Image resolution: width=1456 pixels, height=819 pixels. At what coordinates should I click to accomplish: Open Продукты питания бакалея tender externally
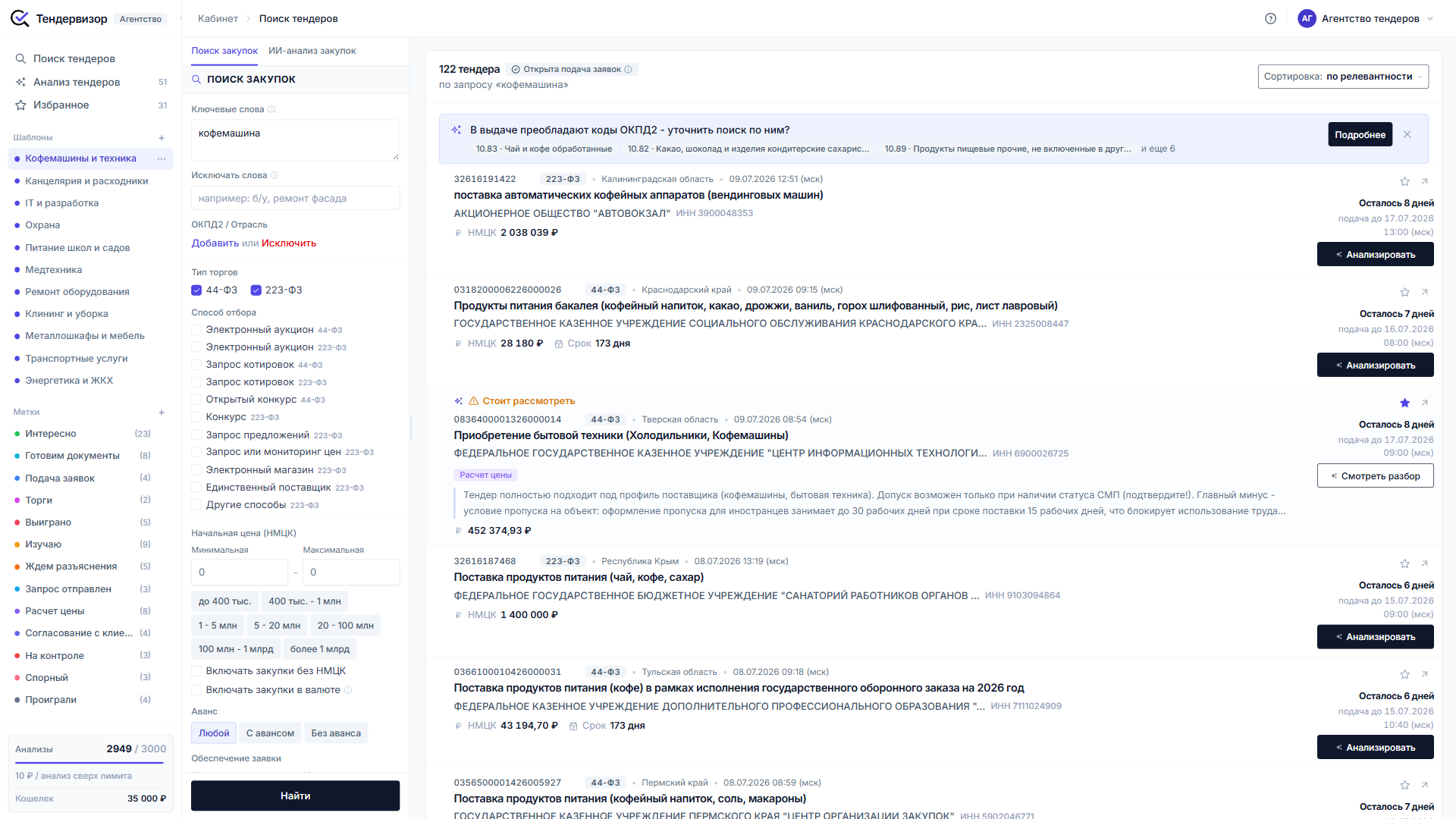coord(1425,292)
